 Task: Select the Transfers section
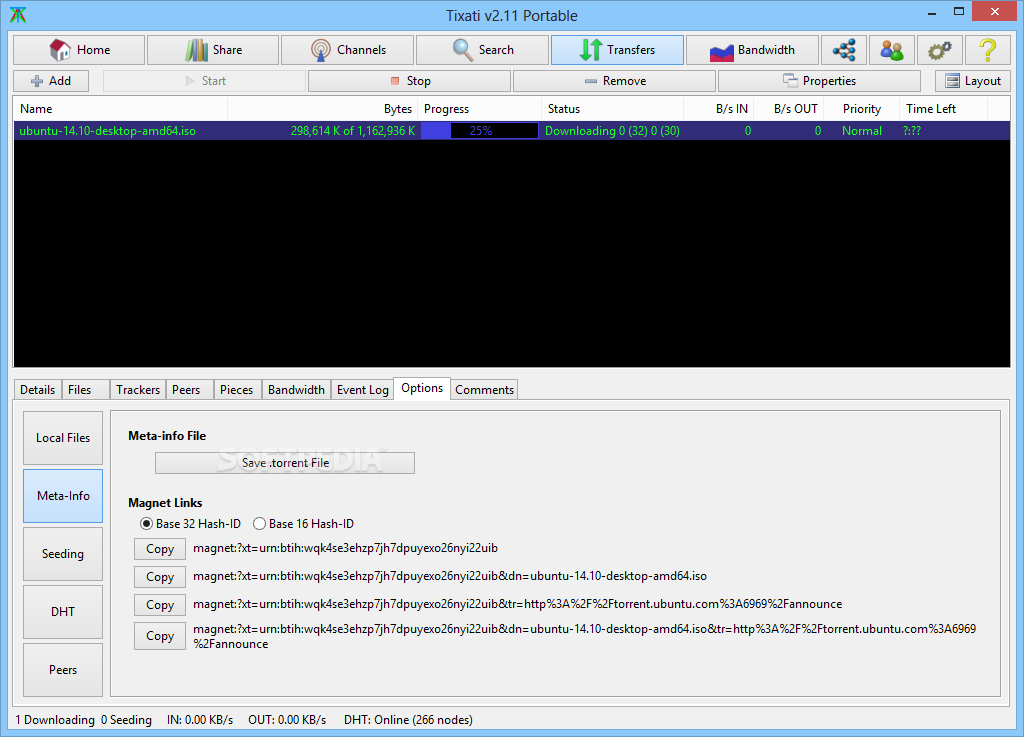pos(617,50)
